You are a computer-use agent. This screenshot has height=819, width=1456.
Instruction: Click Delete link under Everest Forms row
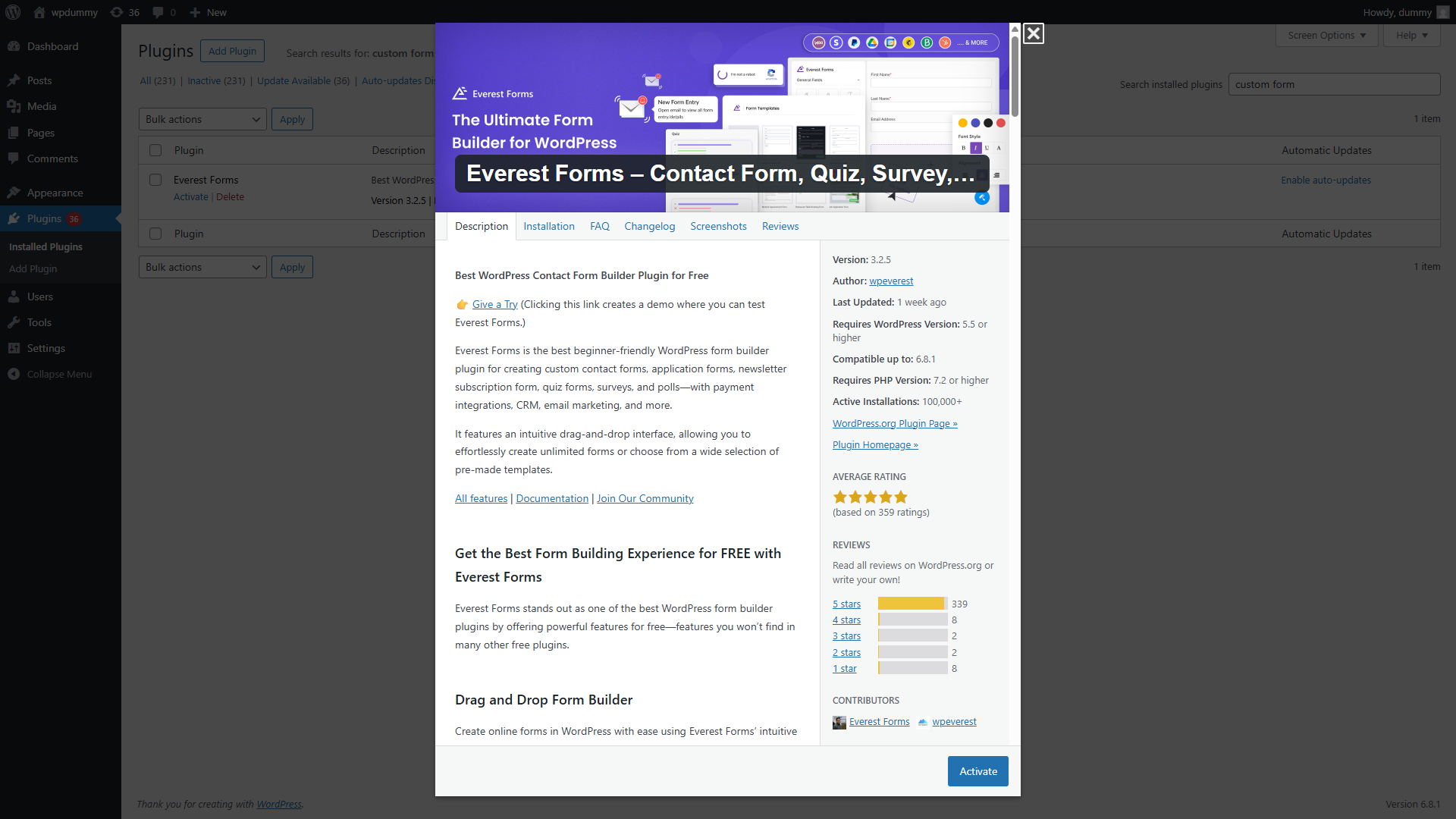230,196
